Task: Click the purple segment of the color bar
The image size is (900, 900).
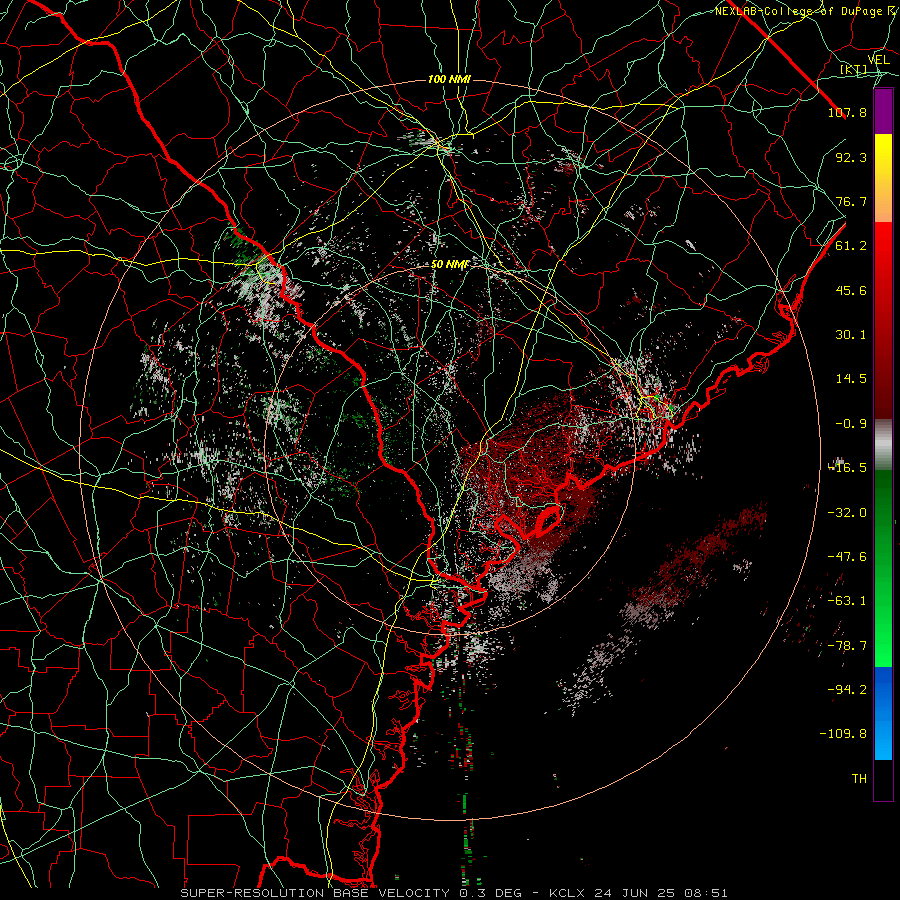Action: coord(883,111)
